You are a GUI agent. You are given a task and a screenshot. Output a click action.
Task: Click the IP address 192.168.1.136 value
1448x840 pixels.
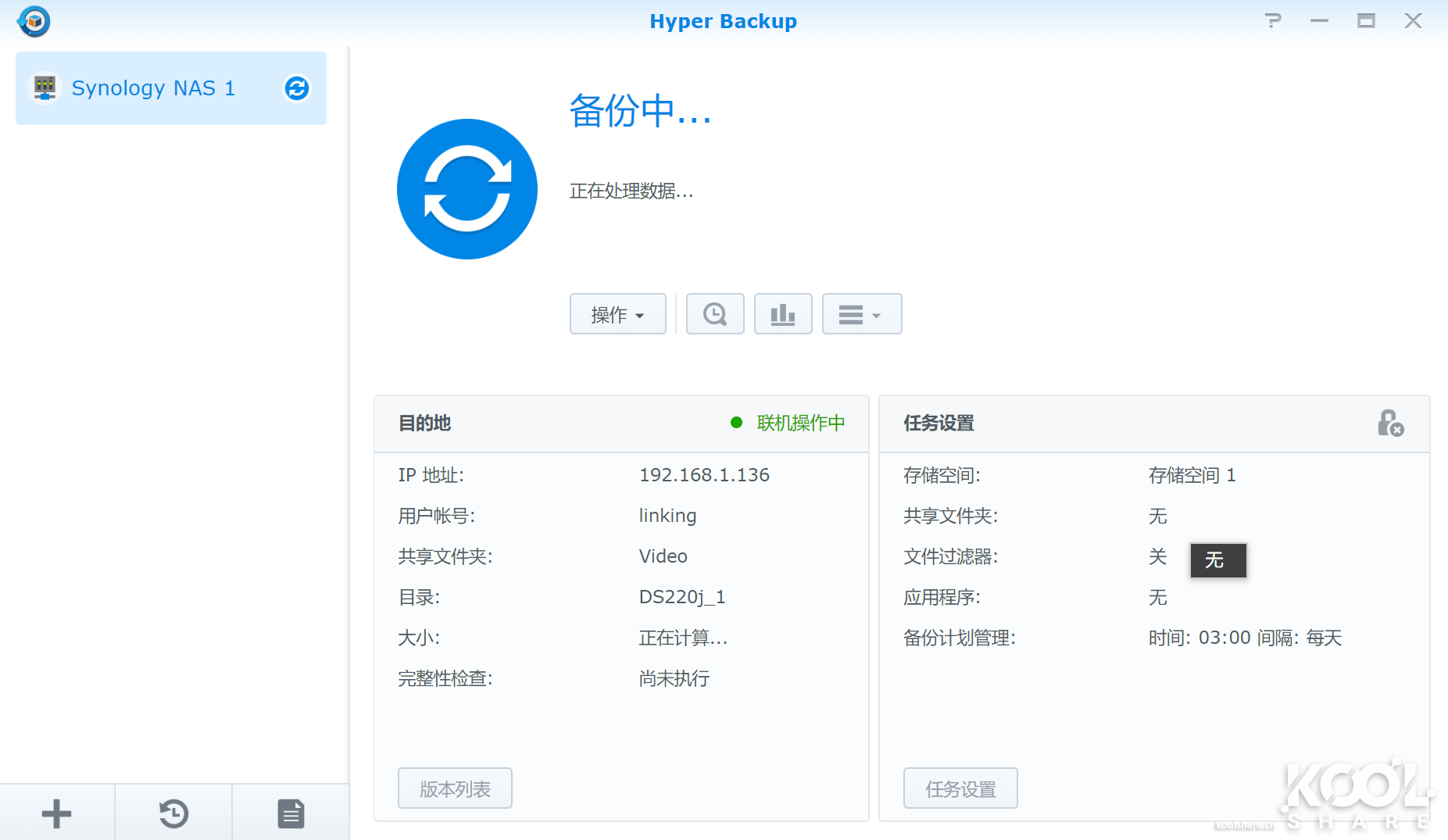coord(704,475)
